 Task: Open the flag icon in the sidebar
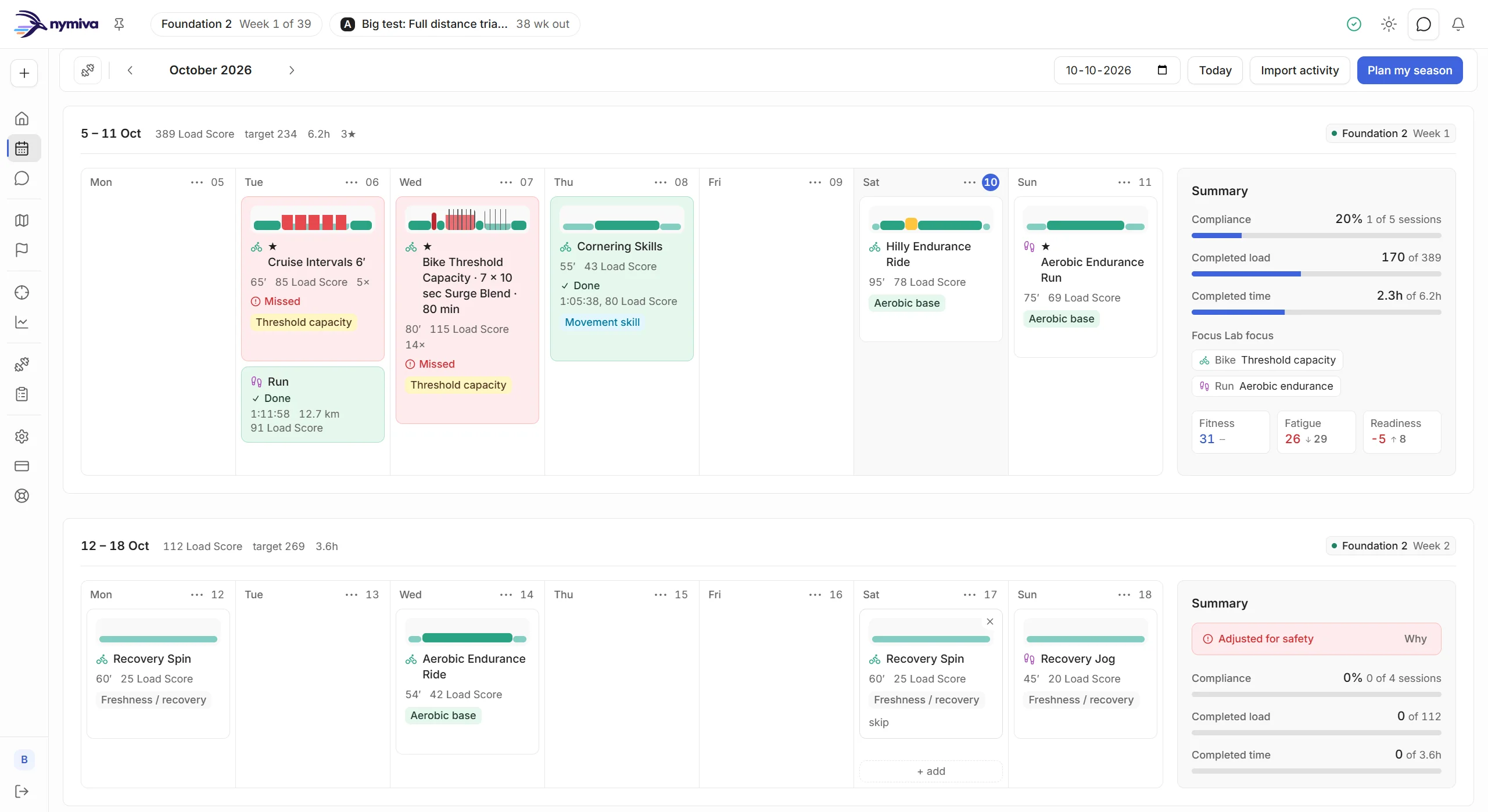point(21,250)
